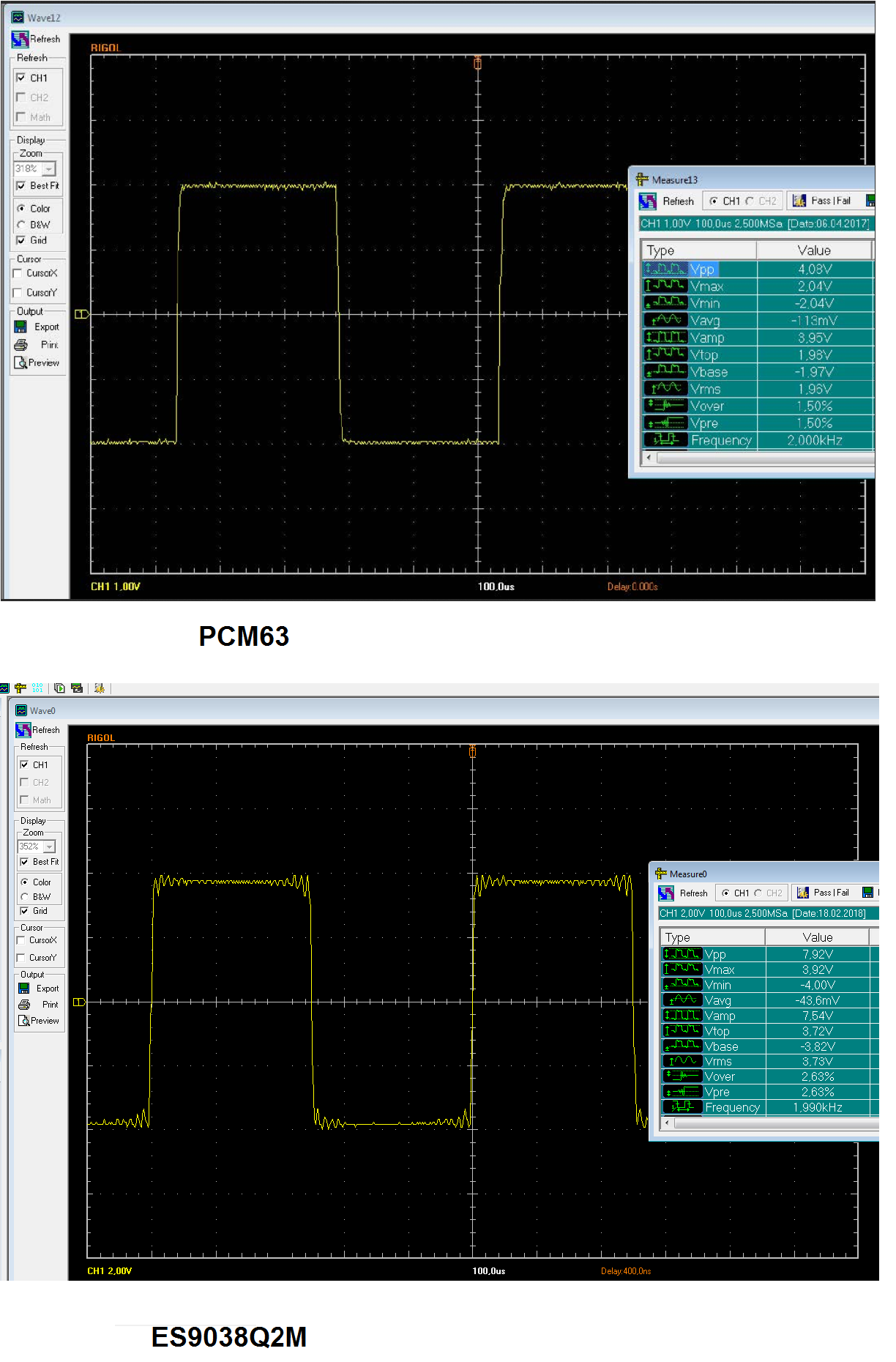Screen dimensions: 896x1362
Task: Click the Export icon in Wave0 window
Action: [x=24, y=988]
